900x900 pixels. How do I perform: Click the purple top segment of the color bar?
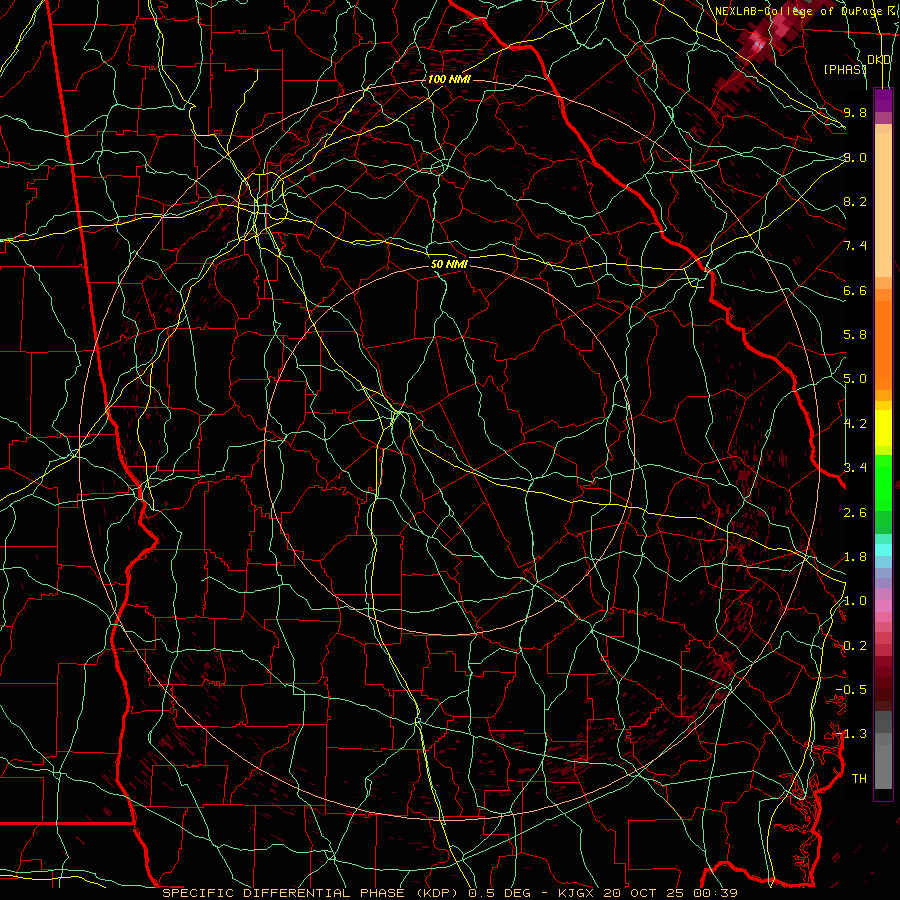883,100
